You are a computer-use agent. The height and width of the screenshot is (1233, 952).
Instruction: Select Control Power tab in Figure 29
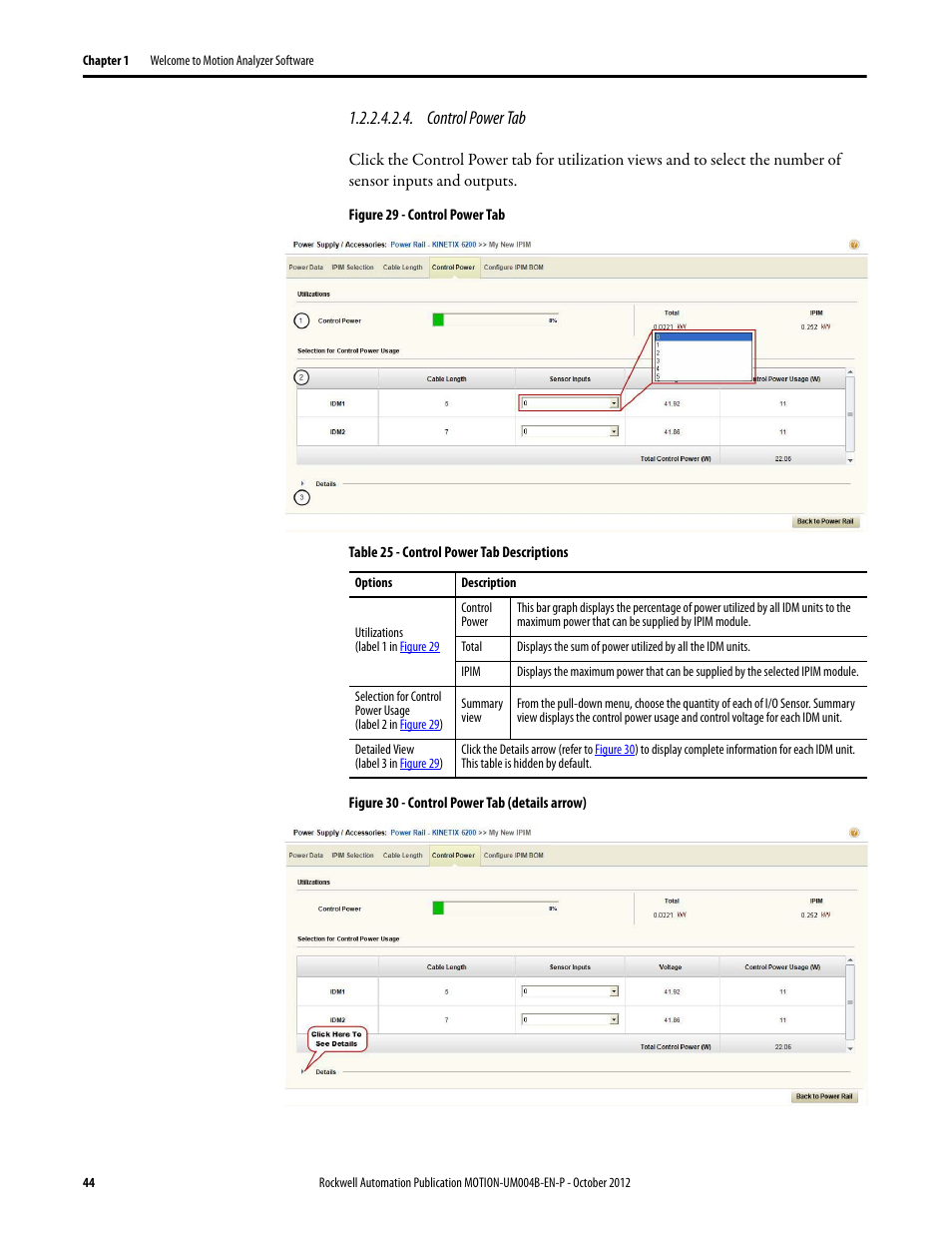click(x=454, y=268)
